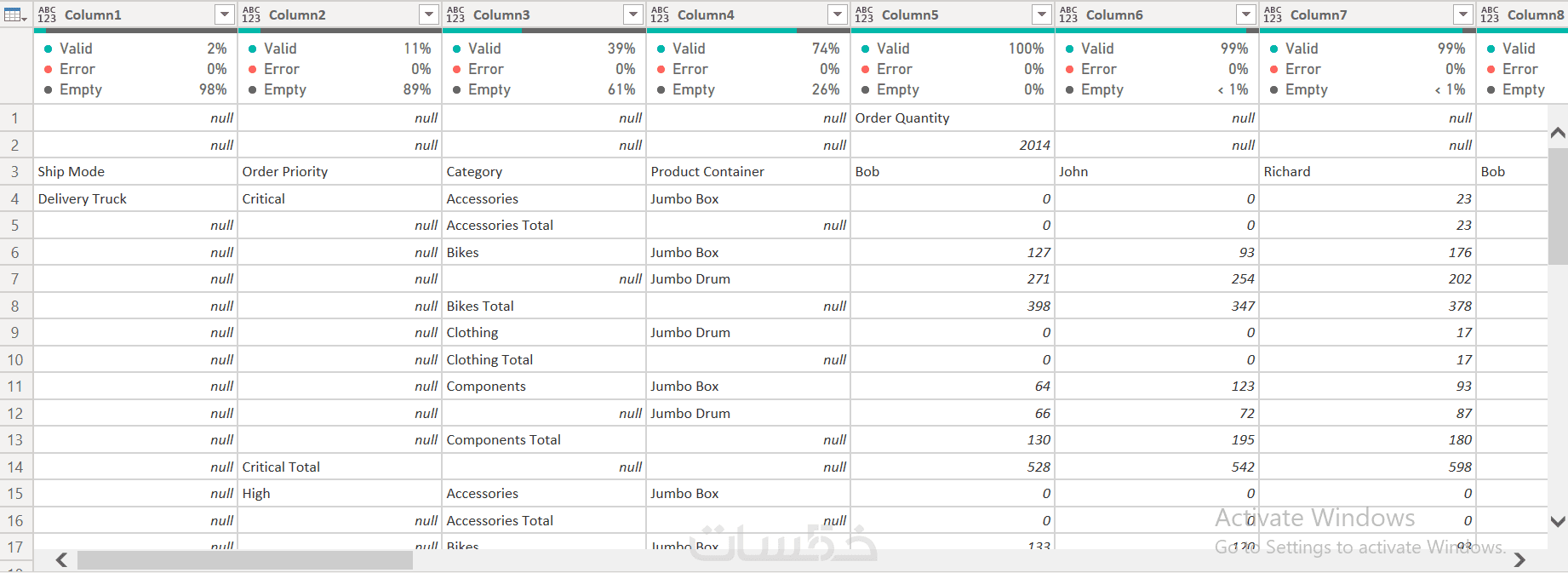
Task: Open Column3 filter dropdown
Action: pyautogui.click(x=632, y=14)
